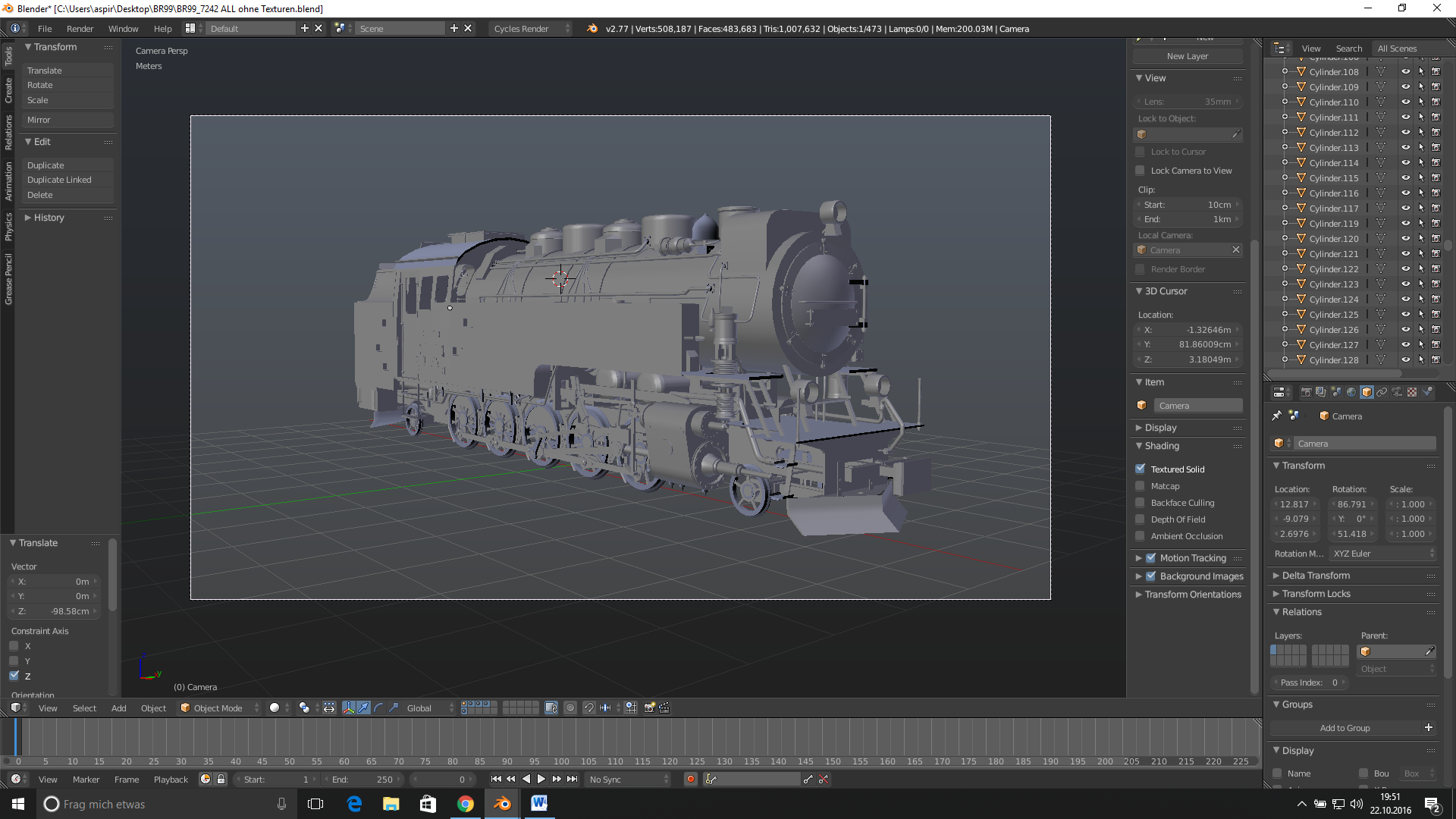
Task: Open the File menu
Action: tap(45, 28)
